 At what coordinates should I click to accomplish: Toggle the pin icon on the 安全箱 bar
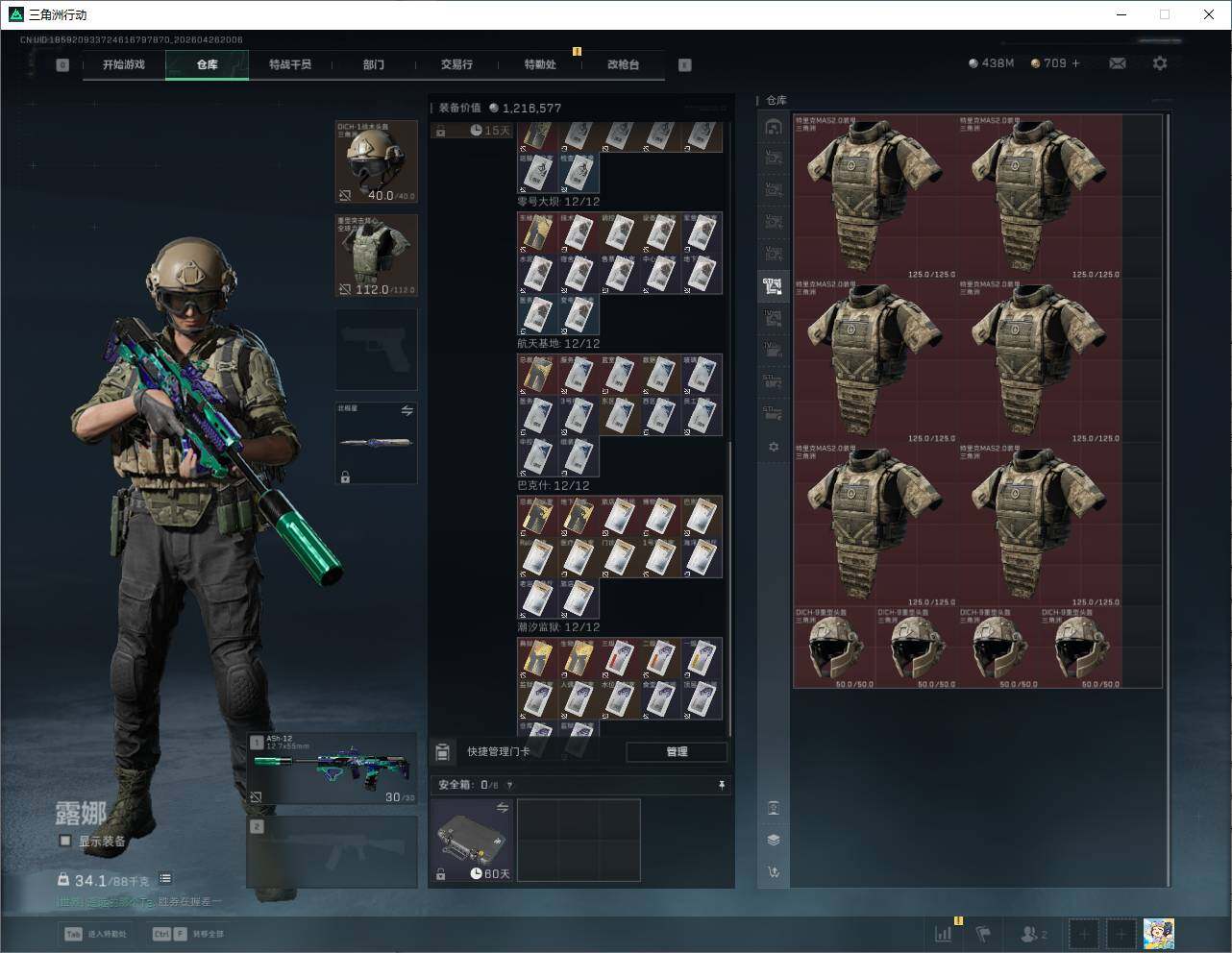(x=722, y=785)
